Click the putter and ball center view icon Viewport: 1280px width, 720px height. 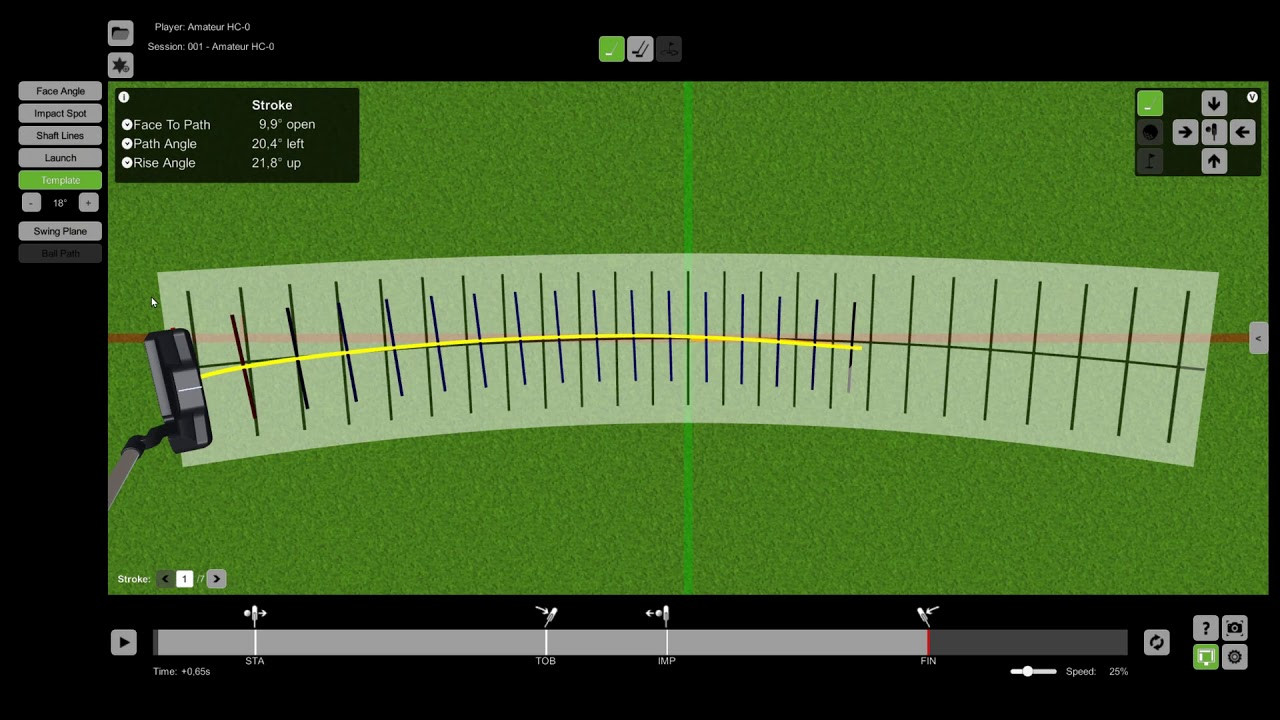1213,132
